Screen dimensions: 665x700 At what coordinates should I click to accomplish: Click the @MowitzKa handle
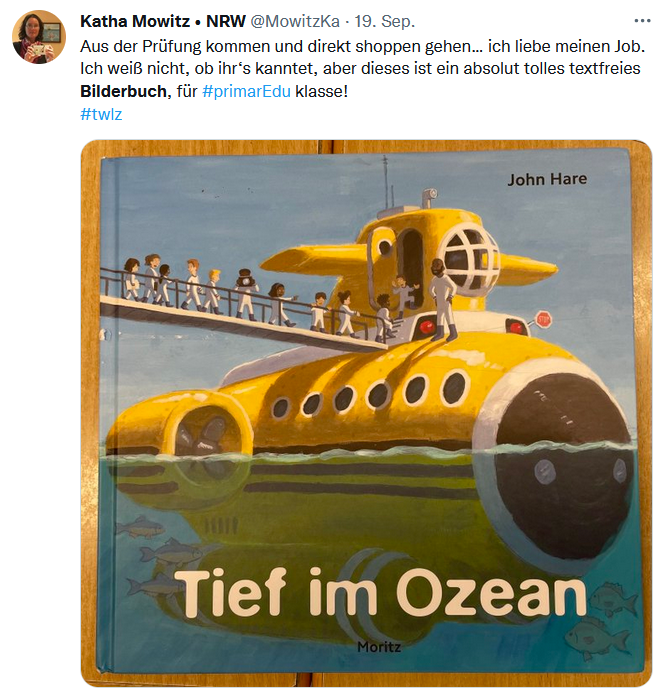click(x=295, y=21)
